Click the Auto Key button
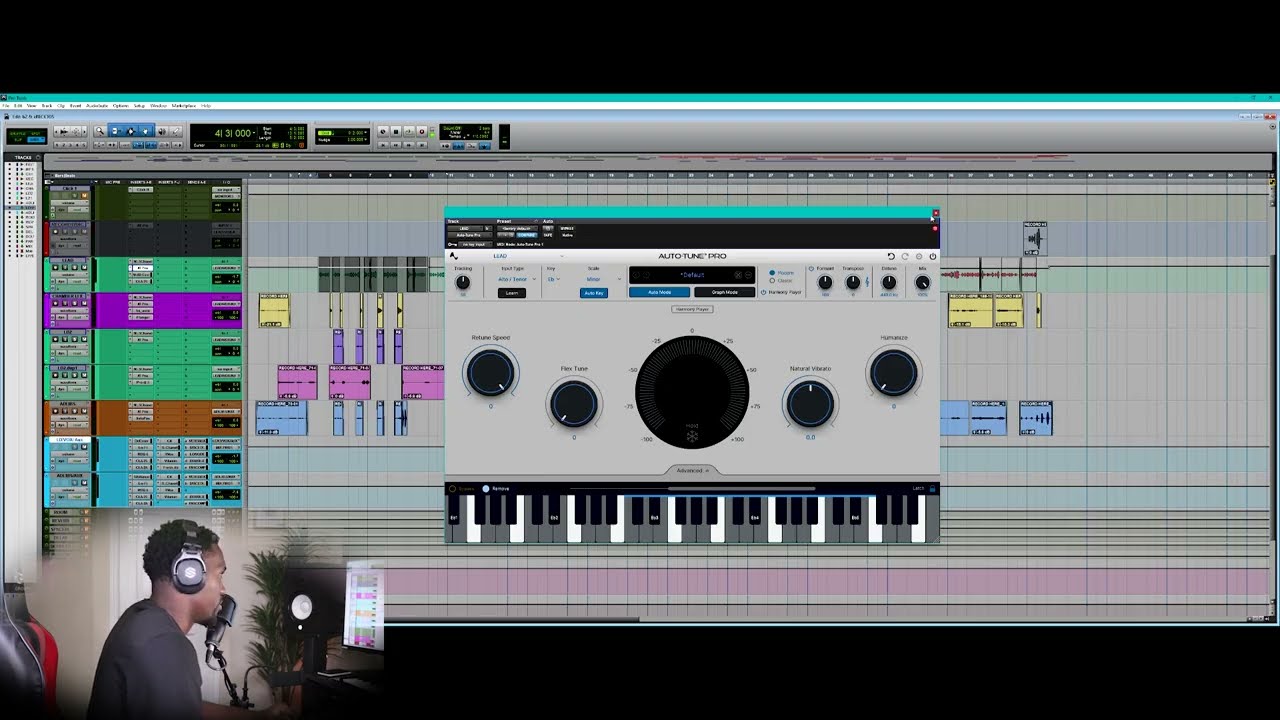 point(594,293)
